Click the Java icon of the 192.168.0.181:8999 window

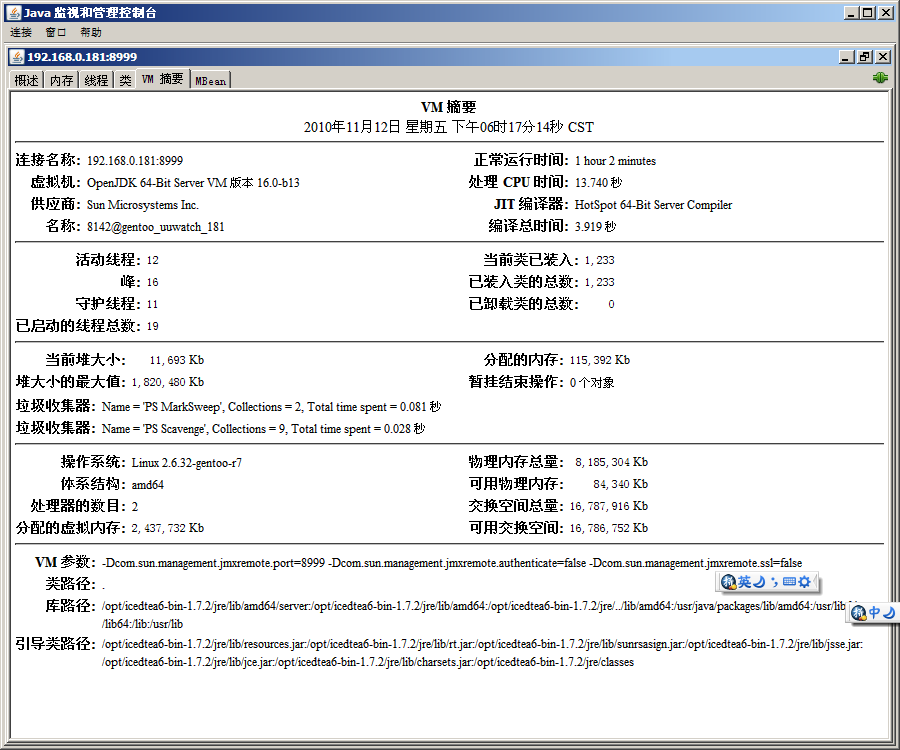(17, 57)
